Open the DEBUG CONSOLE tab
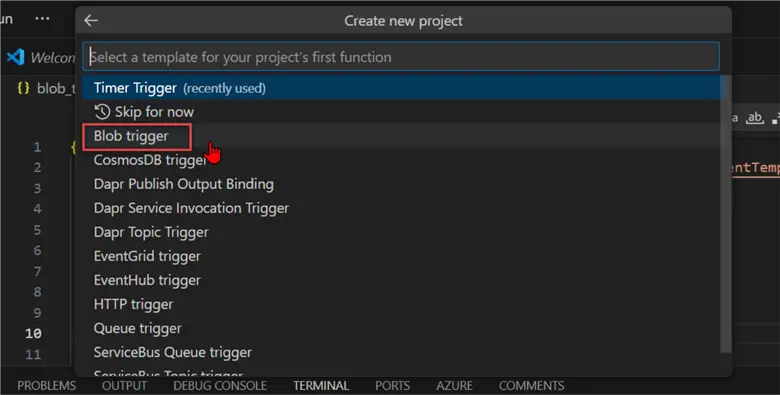The image size is (780, 395). tap(220, 386)
